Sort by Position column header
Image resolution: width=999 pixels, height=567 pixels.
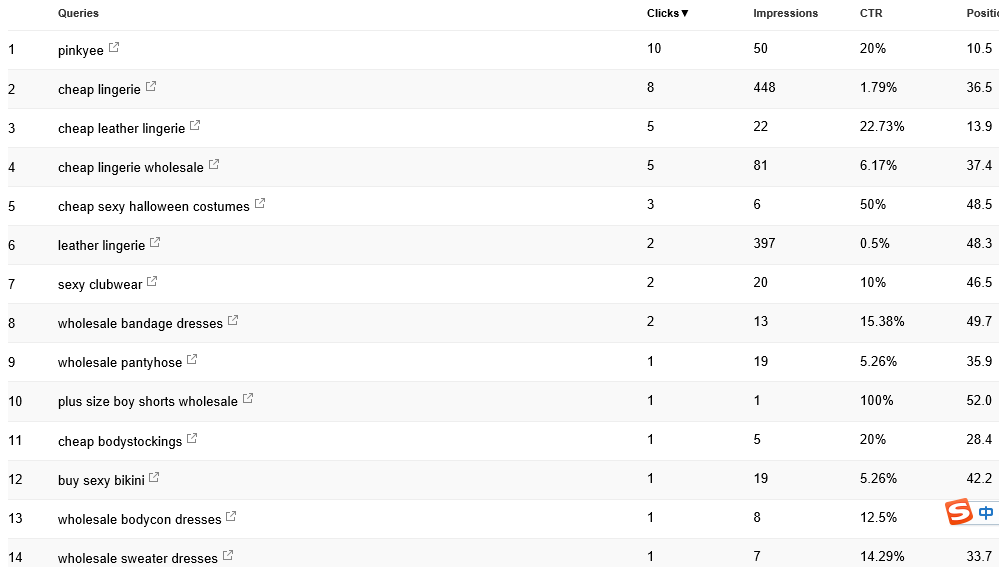982,13
